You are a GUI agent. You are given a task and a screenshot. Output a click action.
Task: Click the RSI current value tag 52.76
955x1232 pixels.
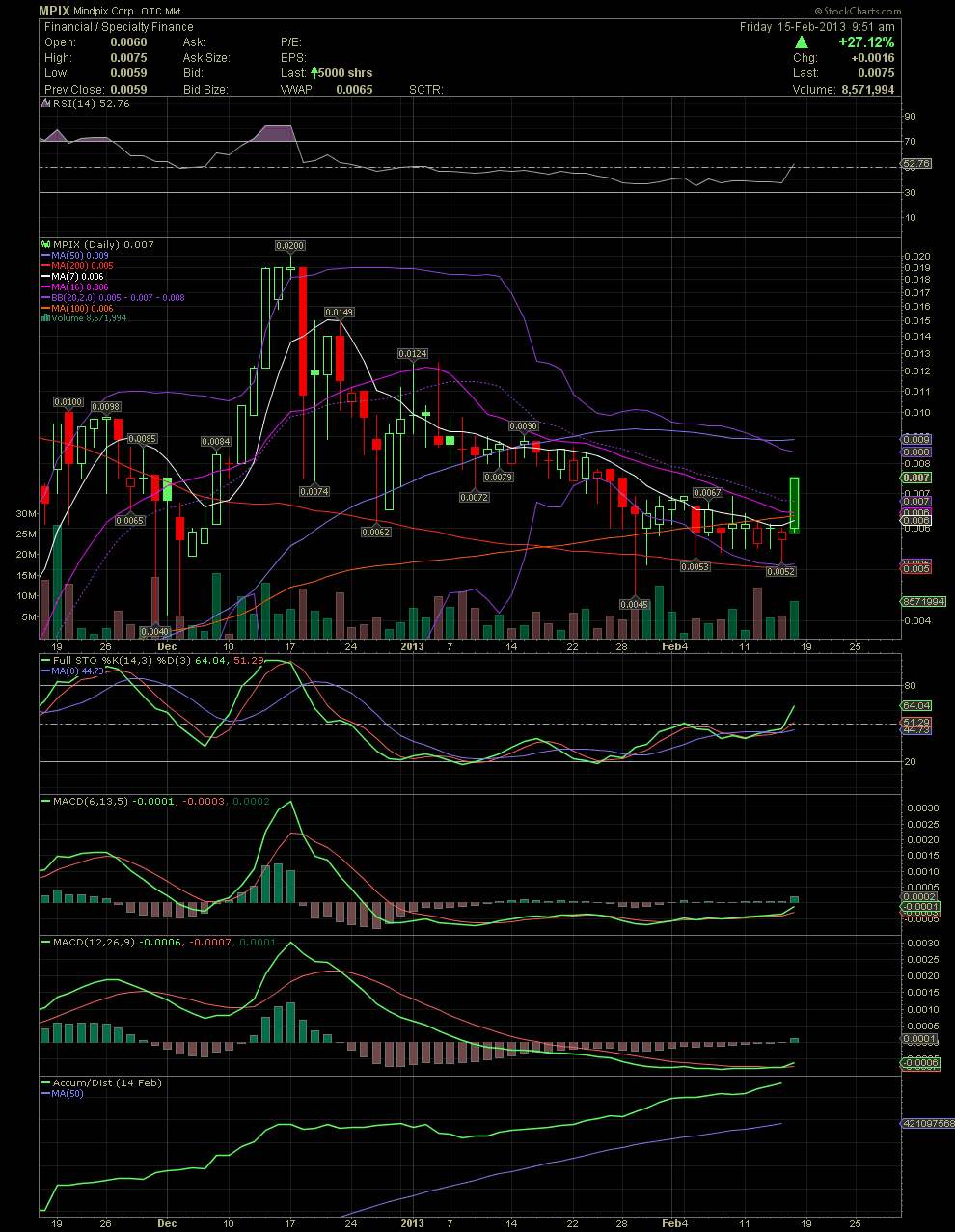tap(915, 164)
